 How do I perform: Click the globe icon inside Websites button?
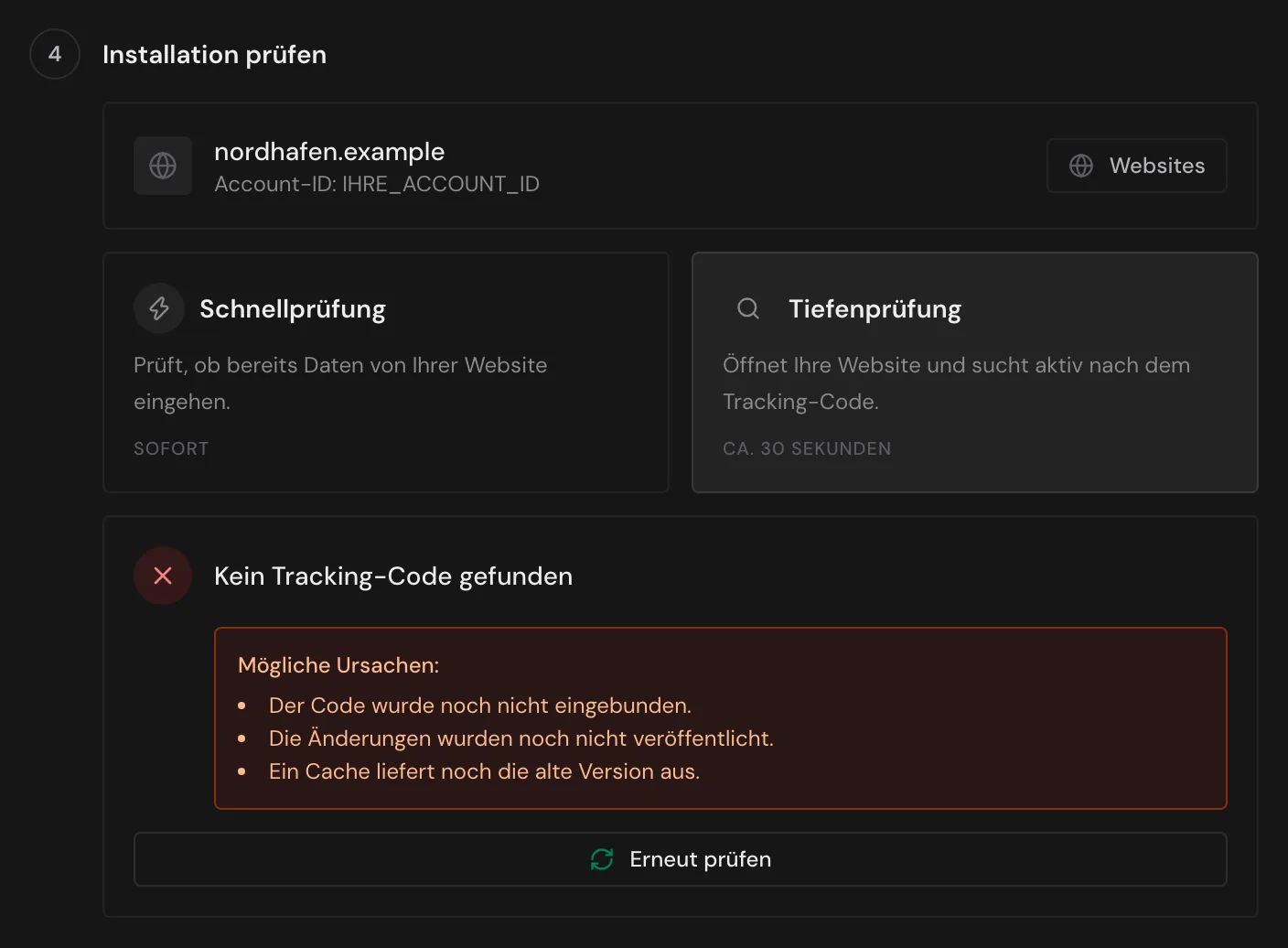pyautogui.click(x=1081, y=166)
